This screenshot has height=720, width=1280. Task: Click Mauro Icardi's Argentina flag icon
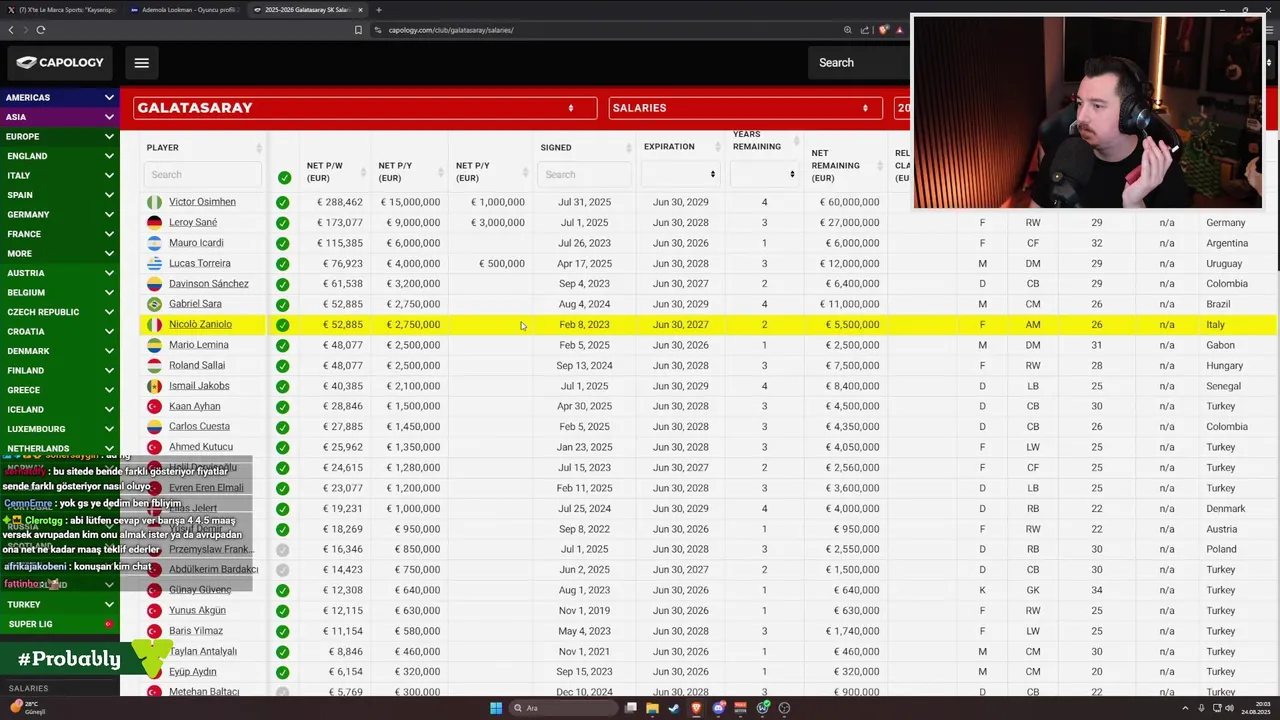(154, 243)
